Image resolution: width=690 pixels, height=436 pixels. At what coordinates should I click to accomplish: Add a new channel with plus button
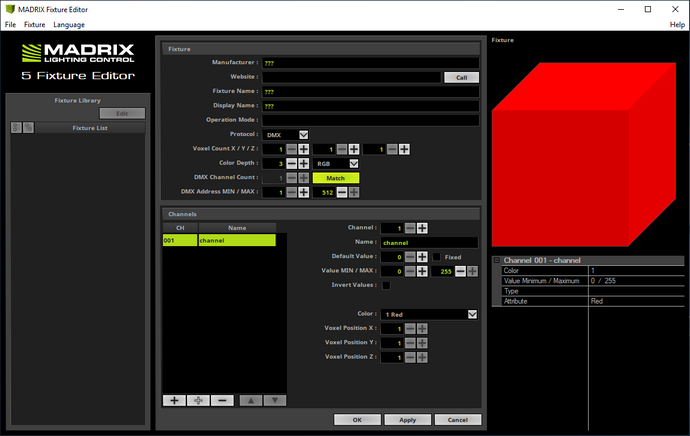(174, 400)
